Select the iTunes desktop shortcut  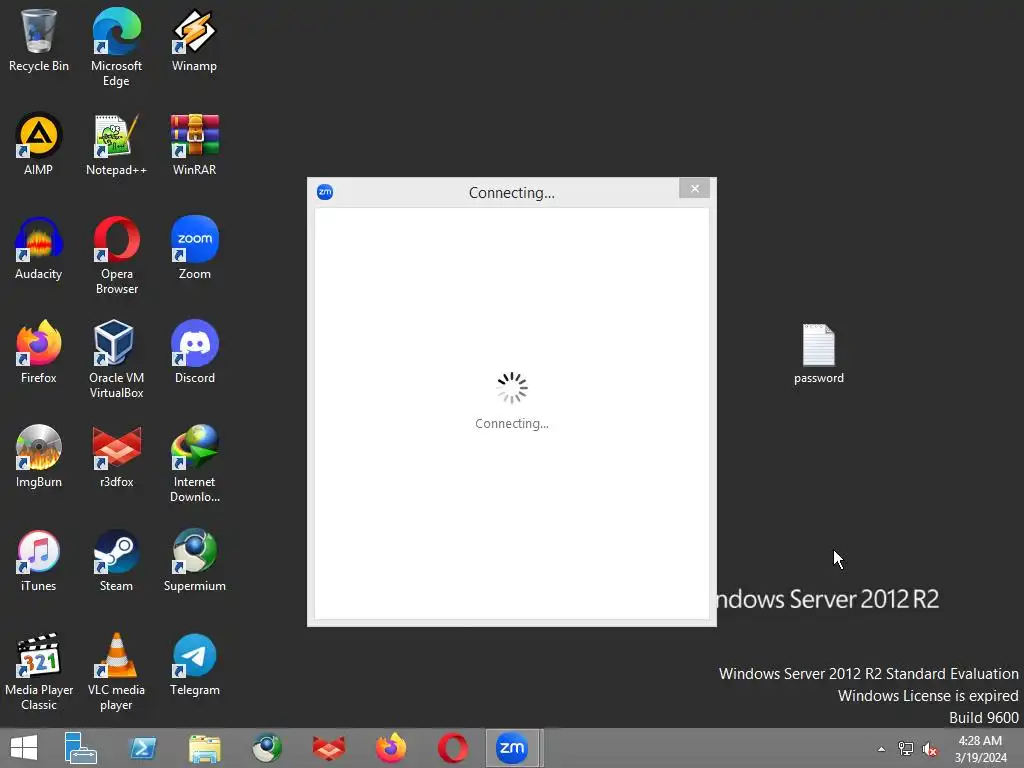pyautogui.click(x=39, y=560)
